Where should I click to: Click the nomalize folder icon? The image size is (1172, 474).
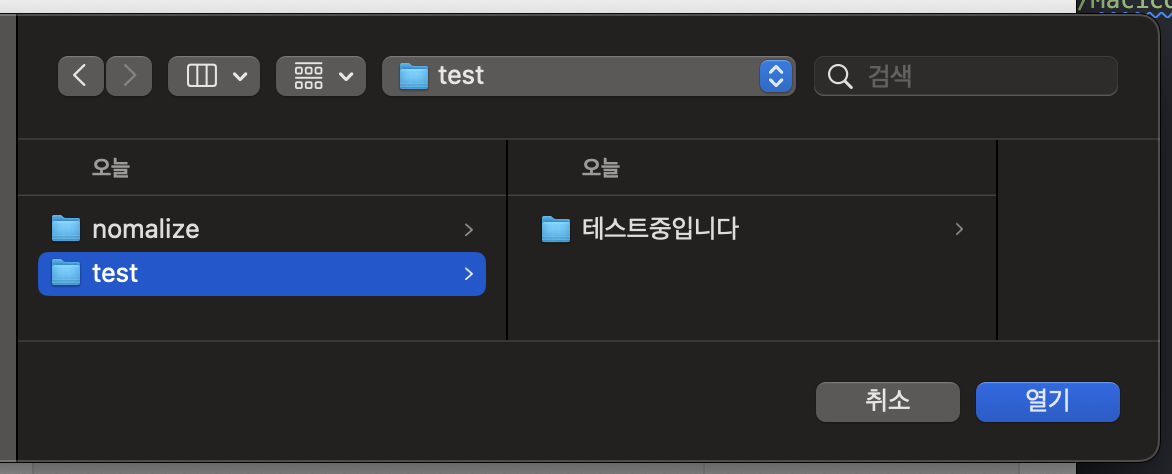click(x=66, y=229)
